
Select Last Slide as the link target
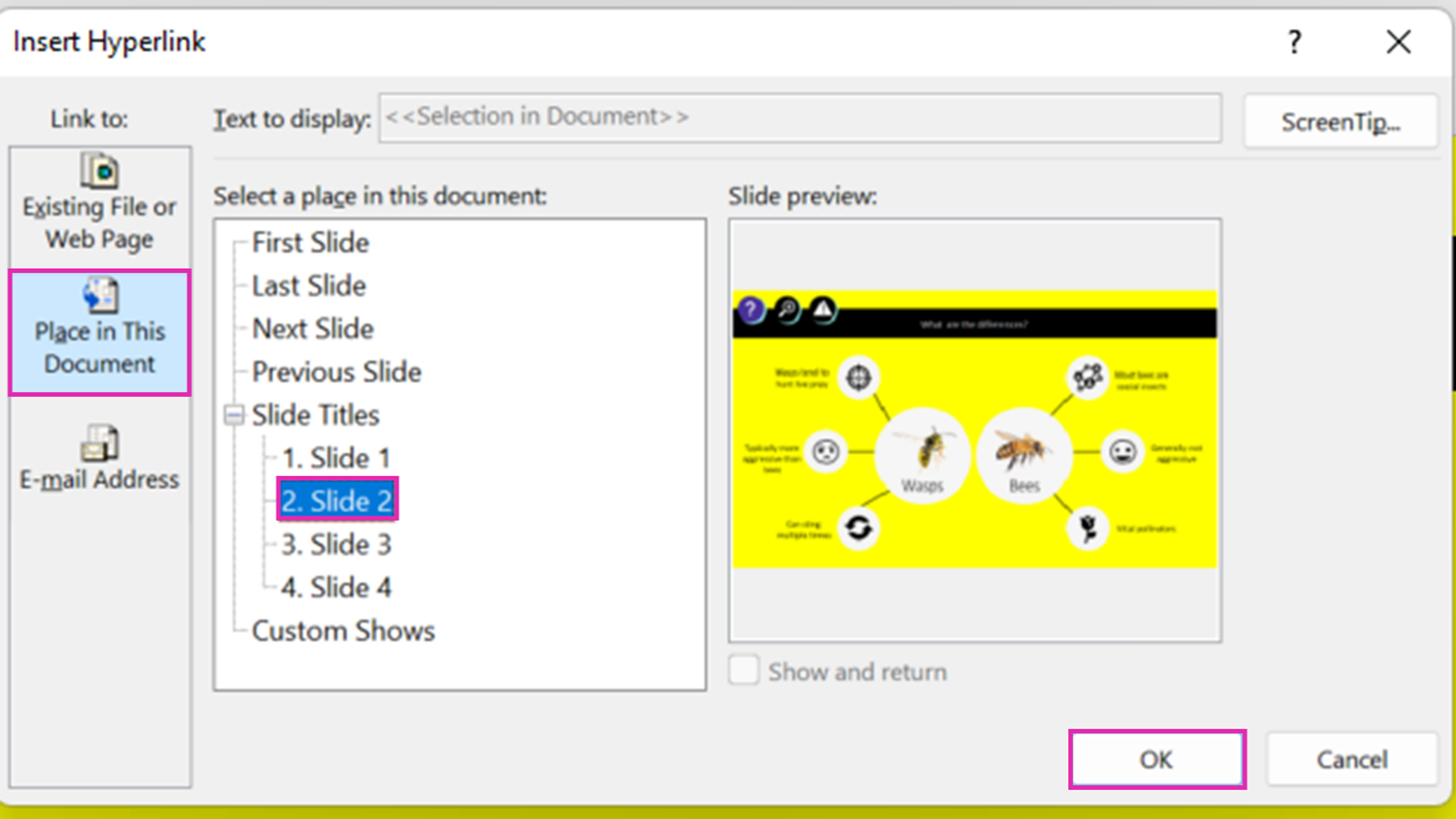(308, 285)
